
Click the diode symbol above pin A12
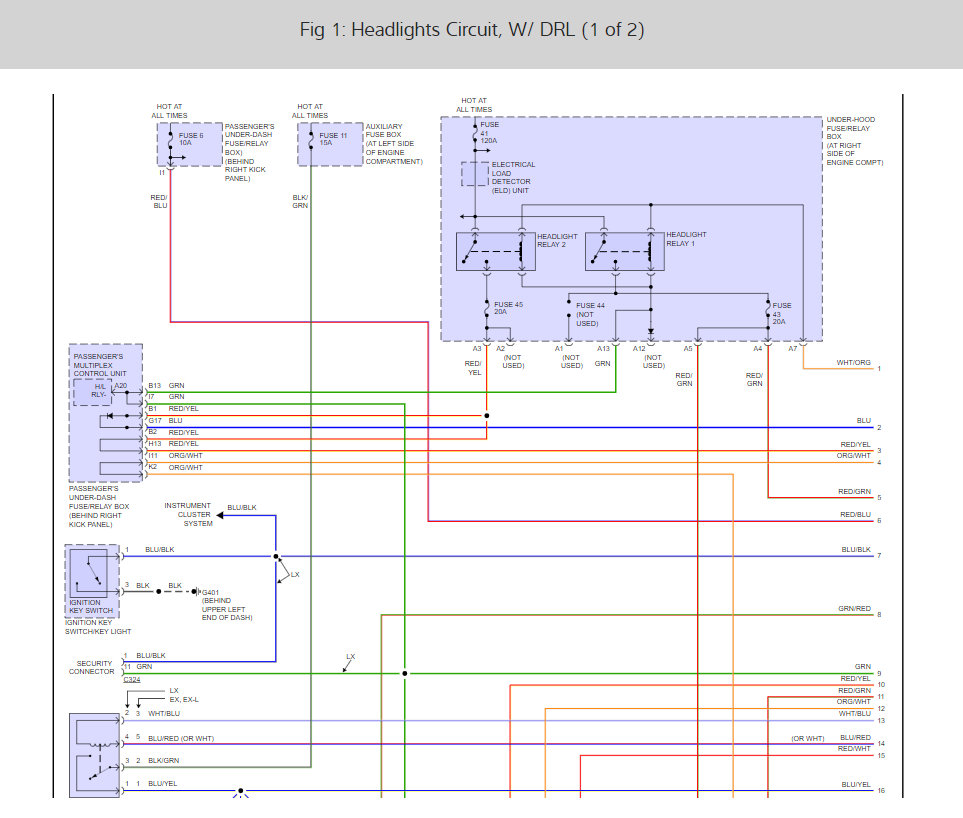click(x=651, y=331)
